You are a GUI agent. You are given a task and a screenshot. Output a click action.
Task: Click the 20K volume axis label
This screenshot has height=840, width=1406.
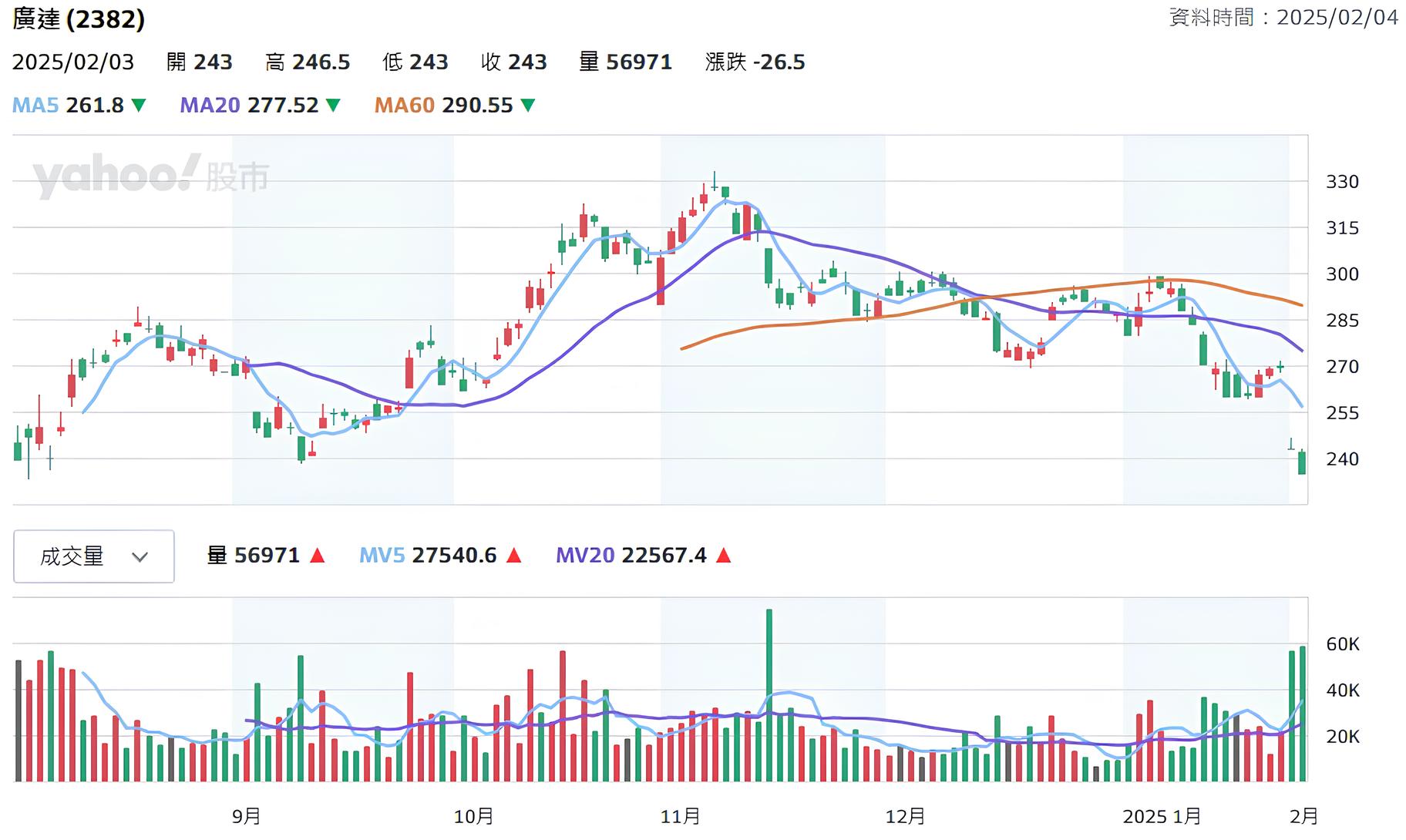pyautogui.click(x=1343, y=737)
